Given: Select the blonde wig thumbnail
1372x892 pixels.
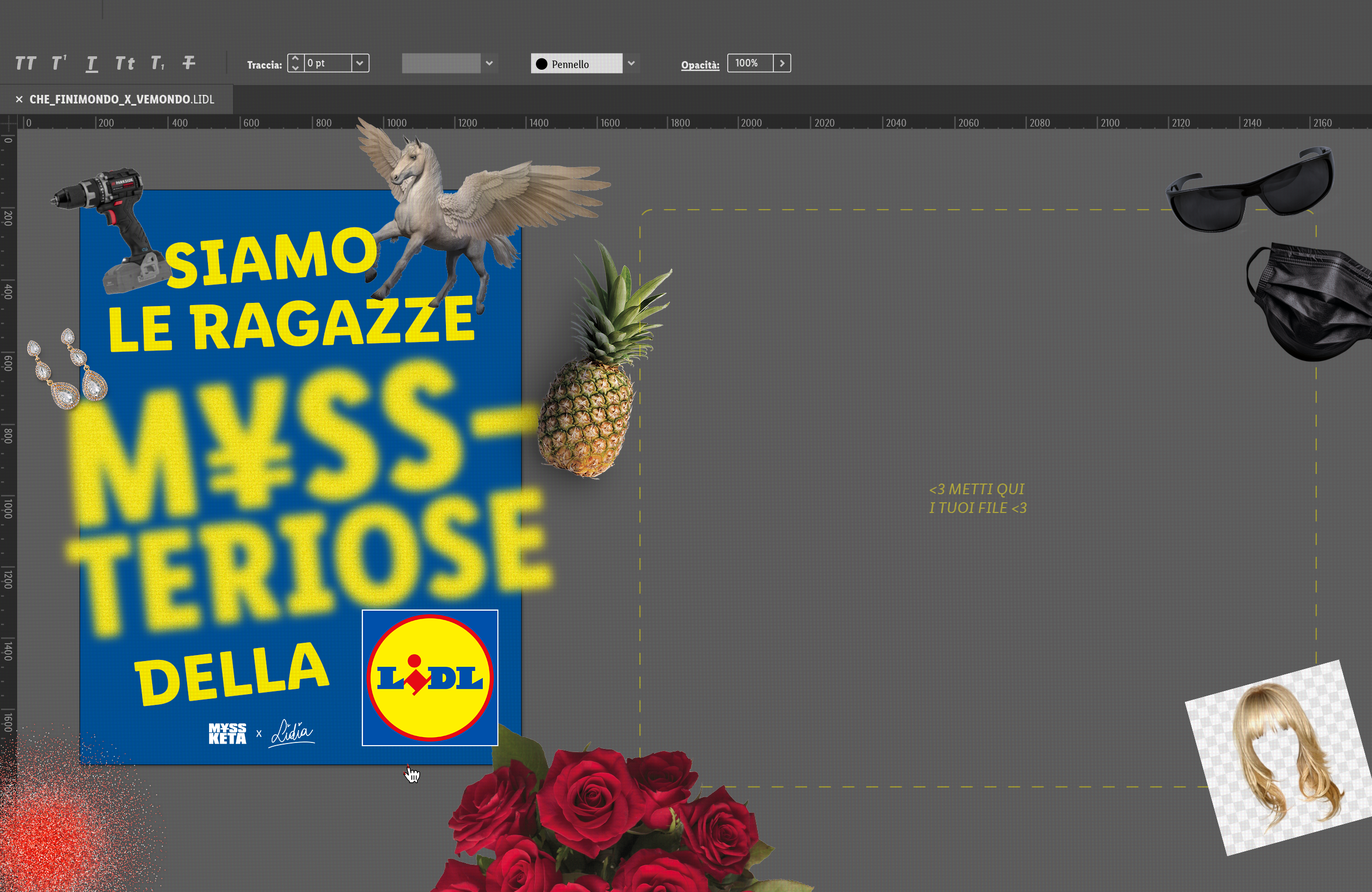Looking at the screenshot, I should coord(1279,758).
